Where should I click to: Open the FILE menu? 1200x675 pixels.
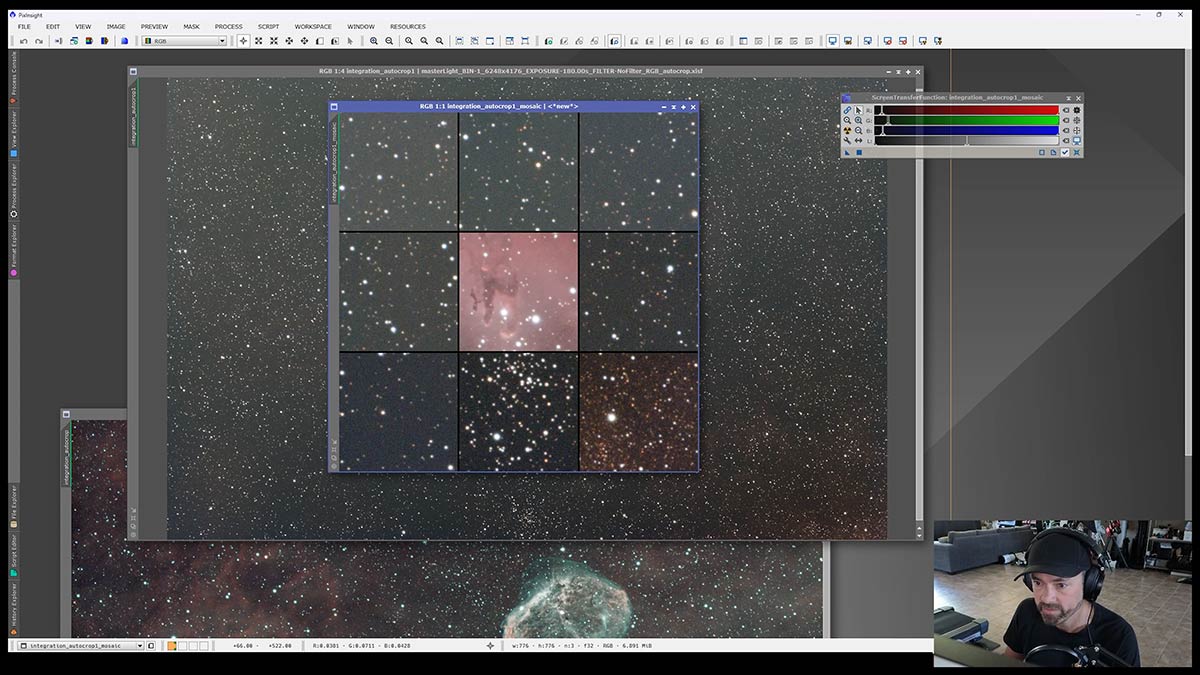(x=24, y=26)
